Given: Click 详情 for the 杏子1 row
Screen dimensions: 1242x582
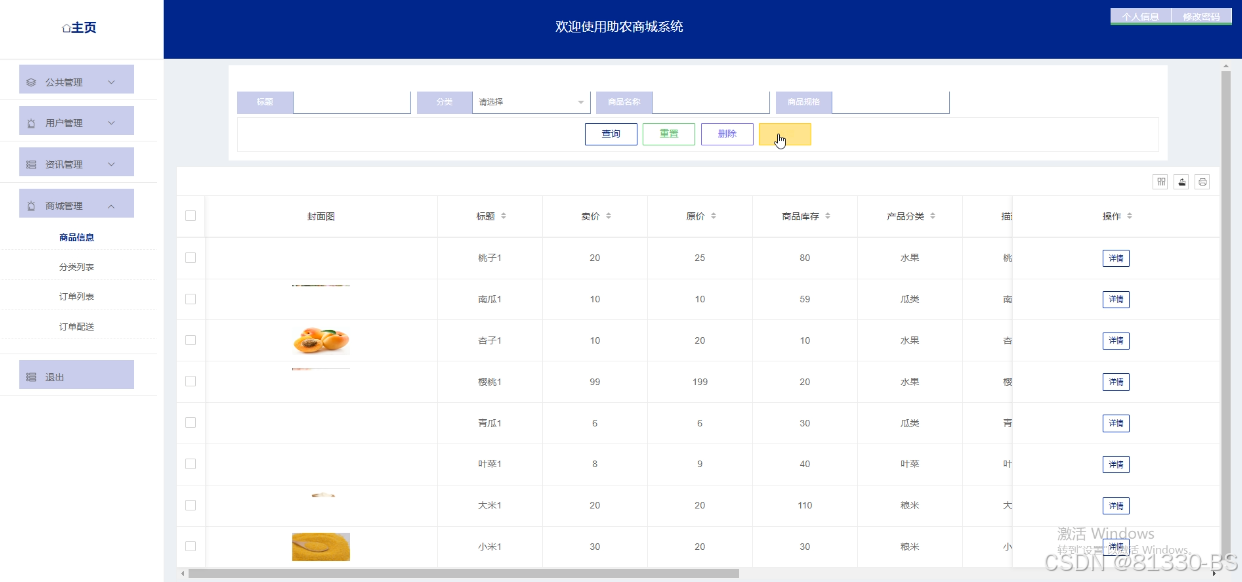Looking at the screenshot, I should point(1116,341).
